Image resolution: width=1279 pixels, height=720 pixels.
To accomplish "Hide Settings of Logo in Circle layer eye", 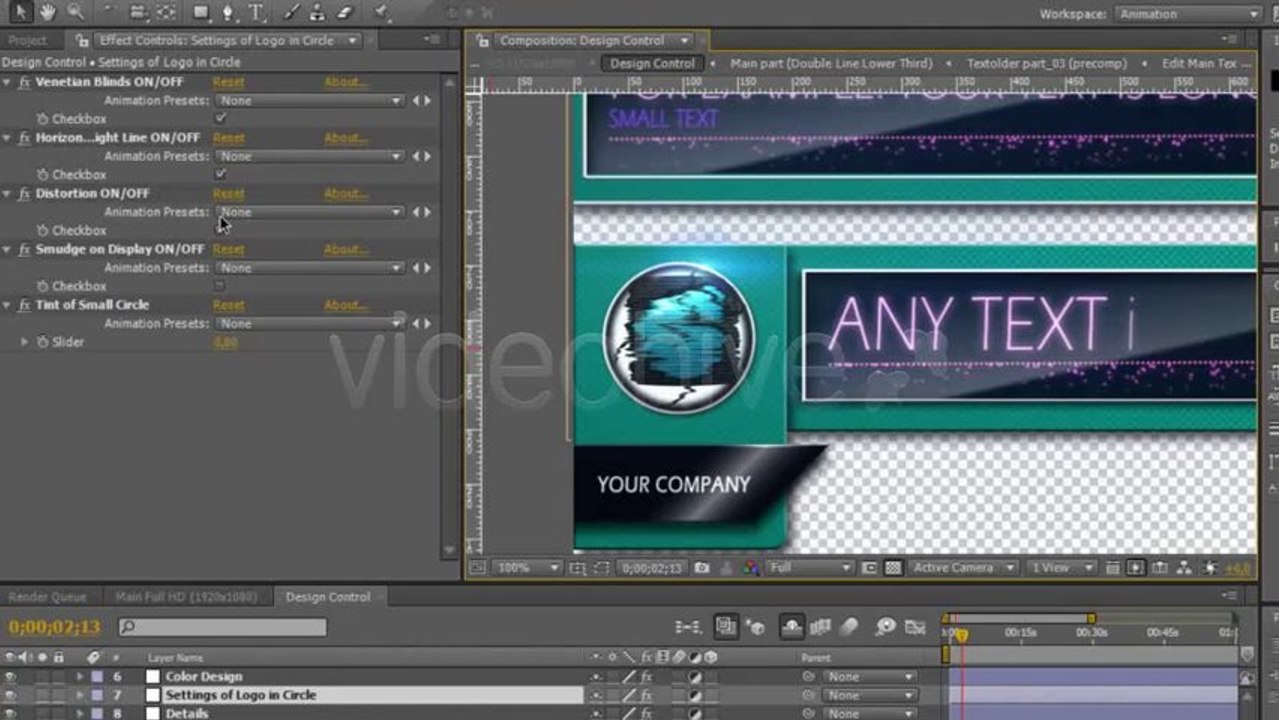I will (x=10, y=695).
